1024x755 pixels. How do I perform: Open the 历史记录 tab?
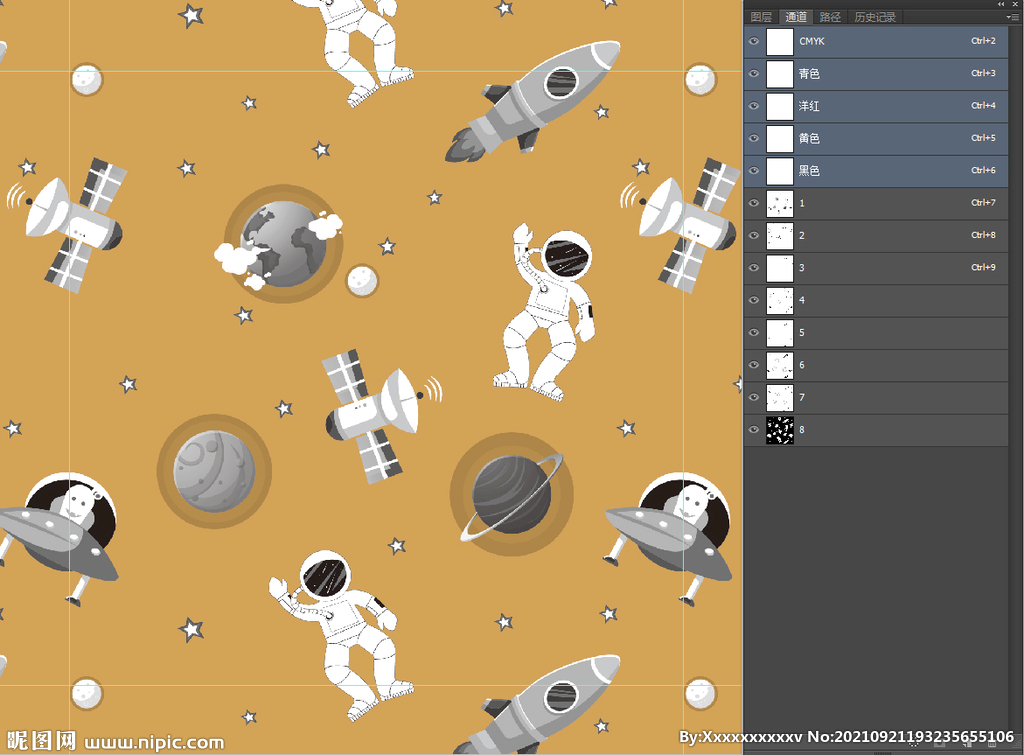click(875, 17)
